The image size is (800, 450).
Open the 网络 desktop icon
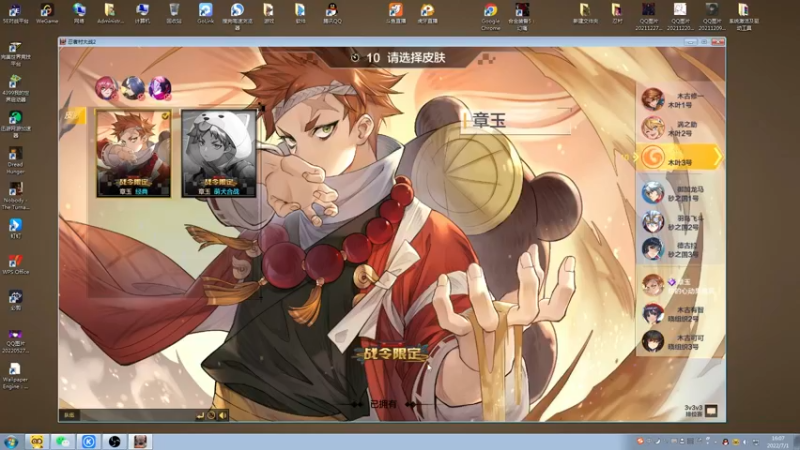79,13
